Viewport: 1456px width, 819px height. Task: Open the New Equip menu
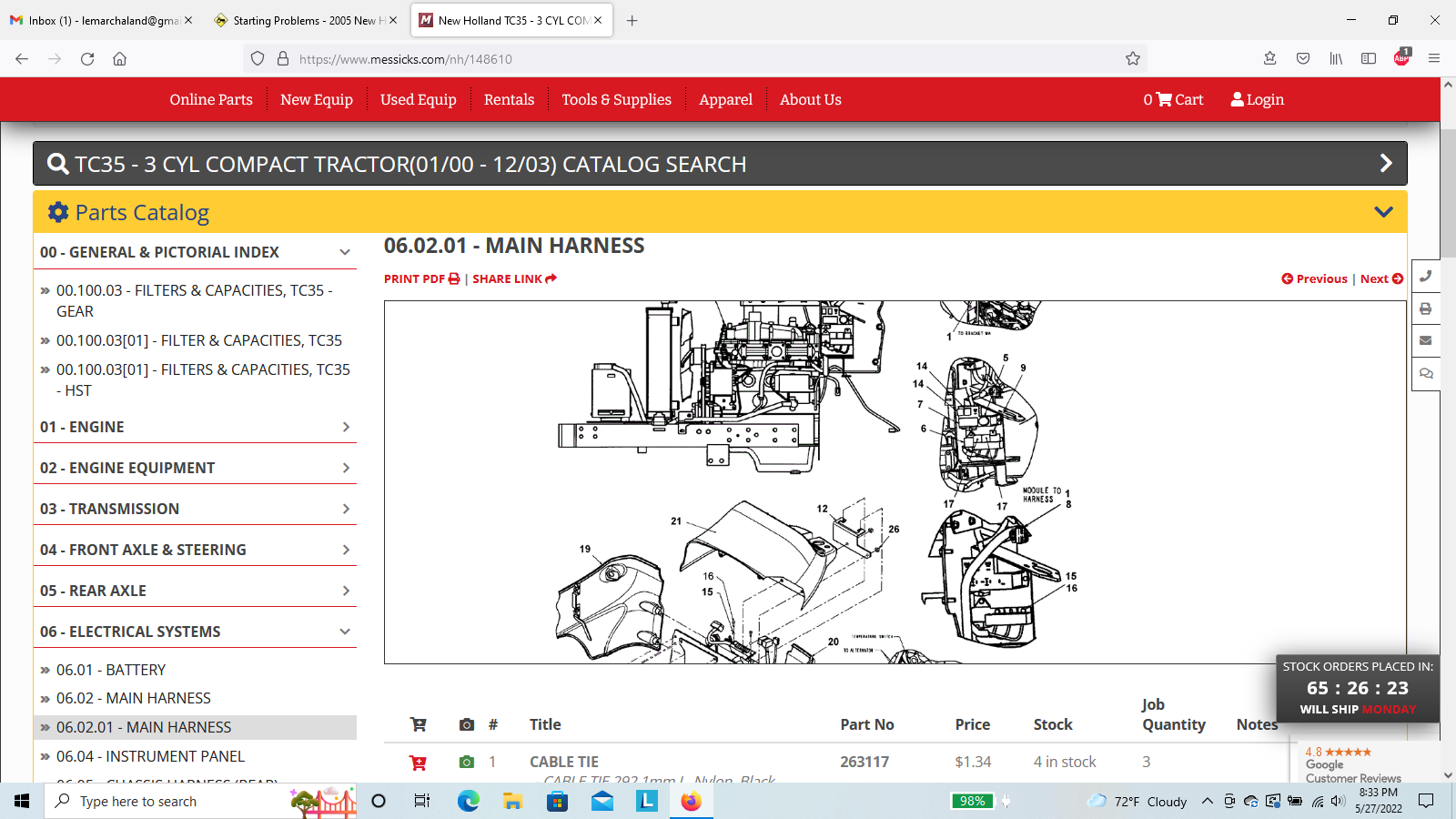[x=317, y=99]
